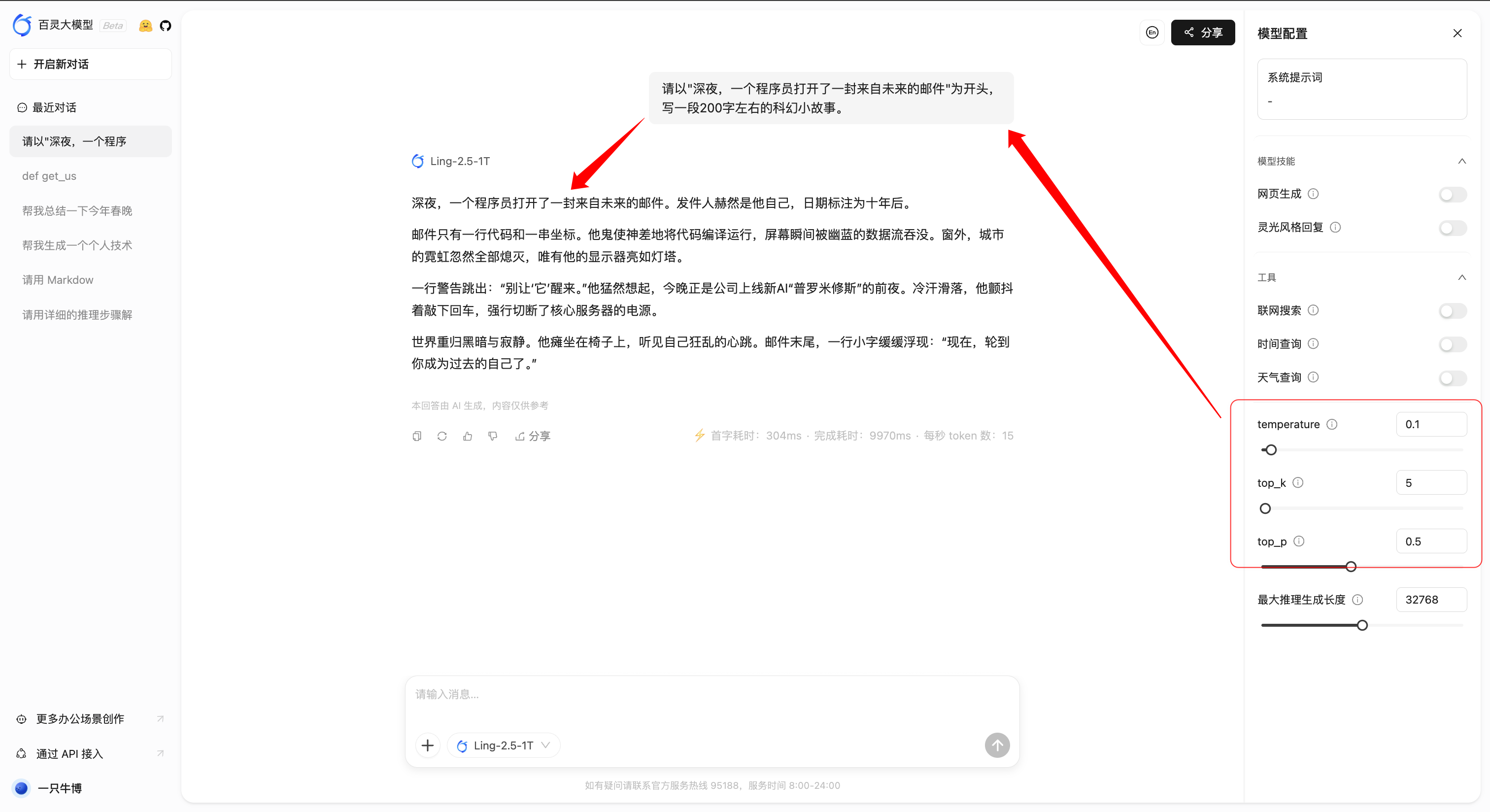Open the Ling-2.5-1T model selector
Image resolution: width=1490 pixels, height=812 pixels.
click(503, 745)
